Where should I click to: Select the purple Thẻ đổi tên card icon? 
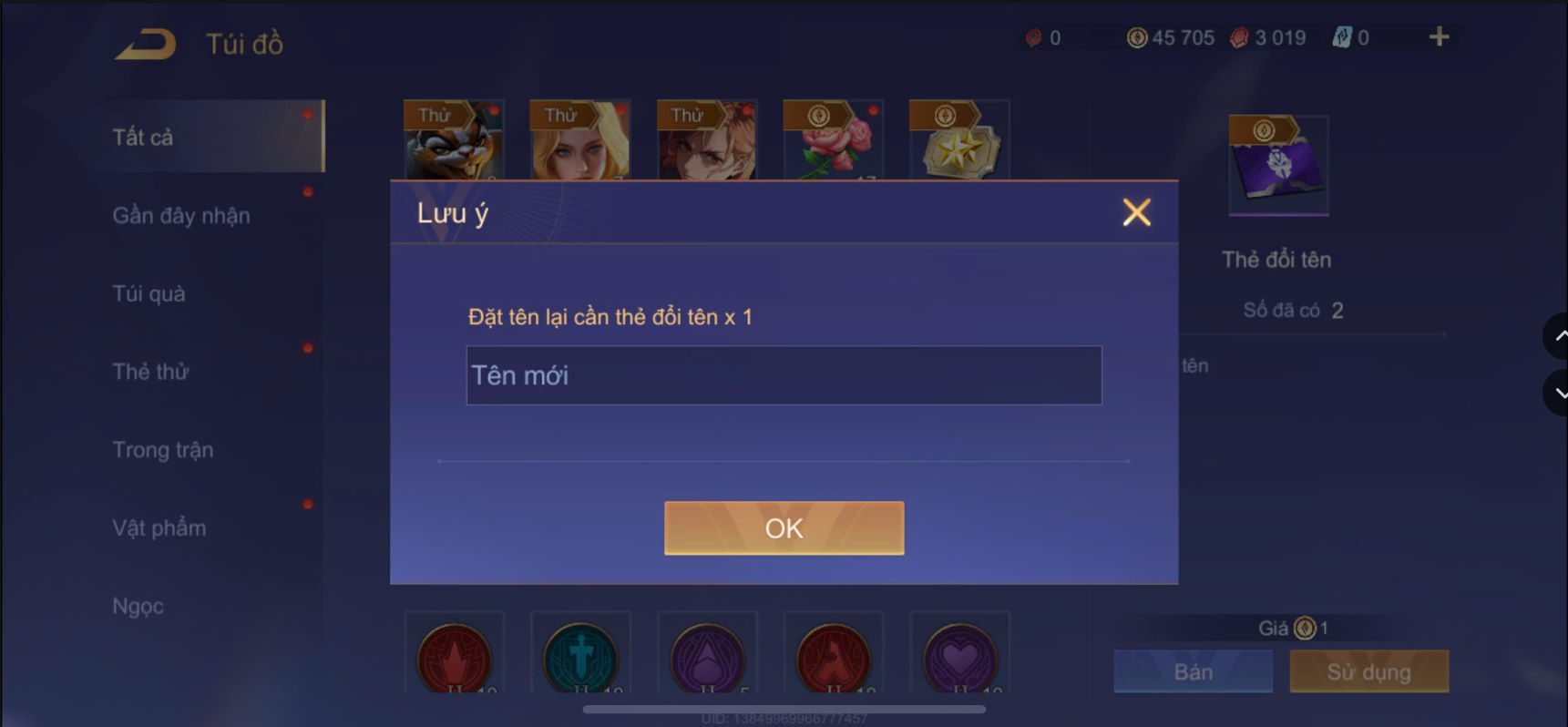[1278, 165]
